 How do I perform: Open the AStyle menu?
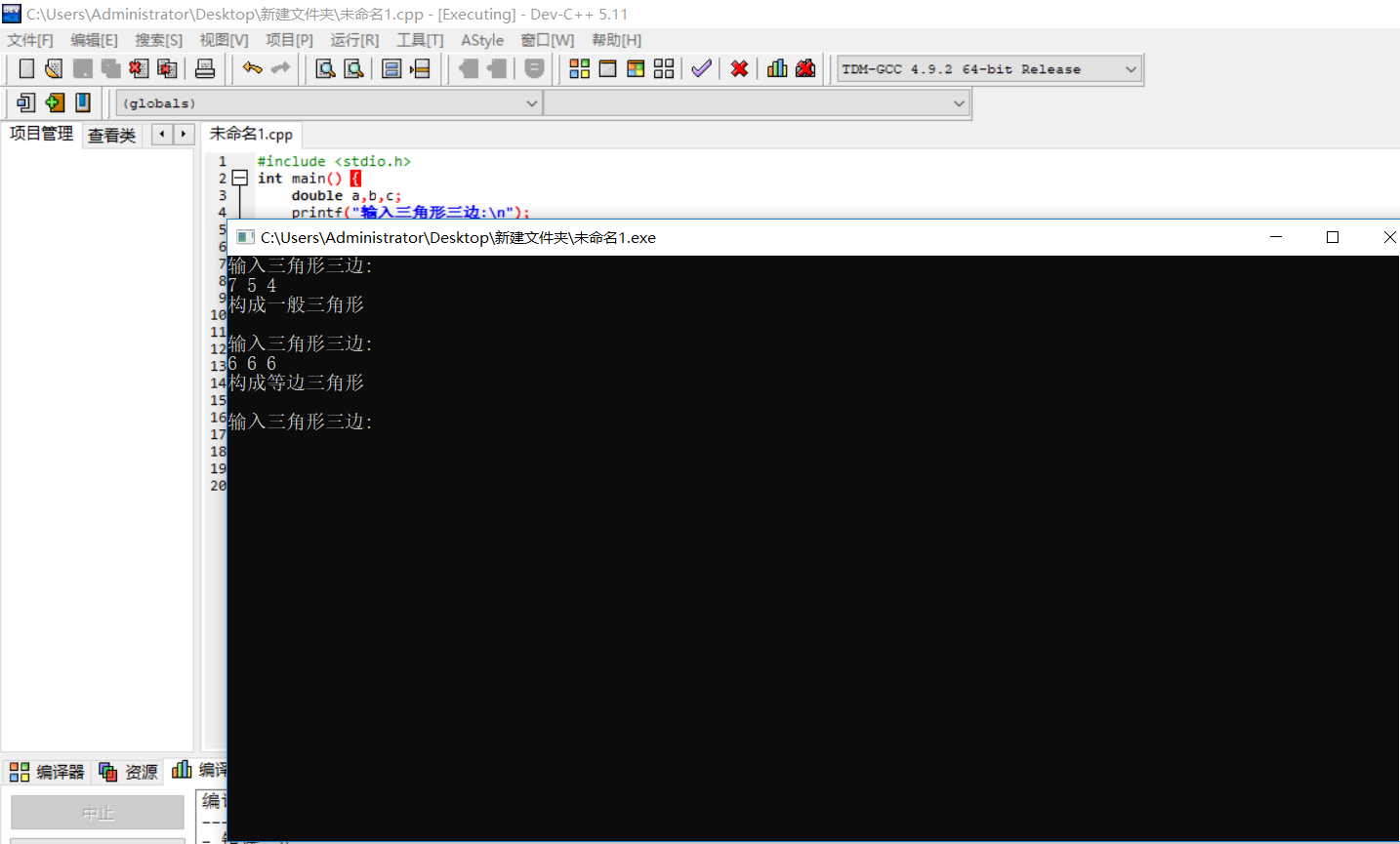click(482, 40)
